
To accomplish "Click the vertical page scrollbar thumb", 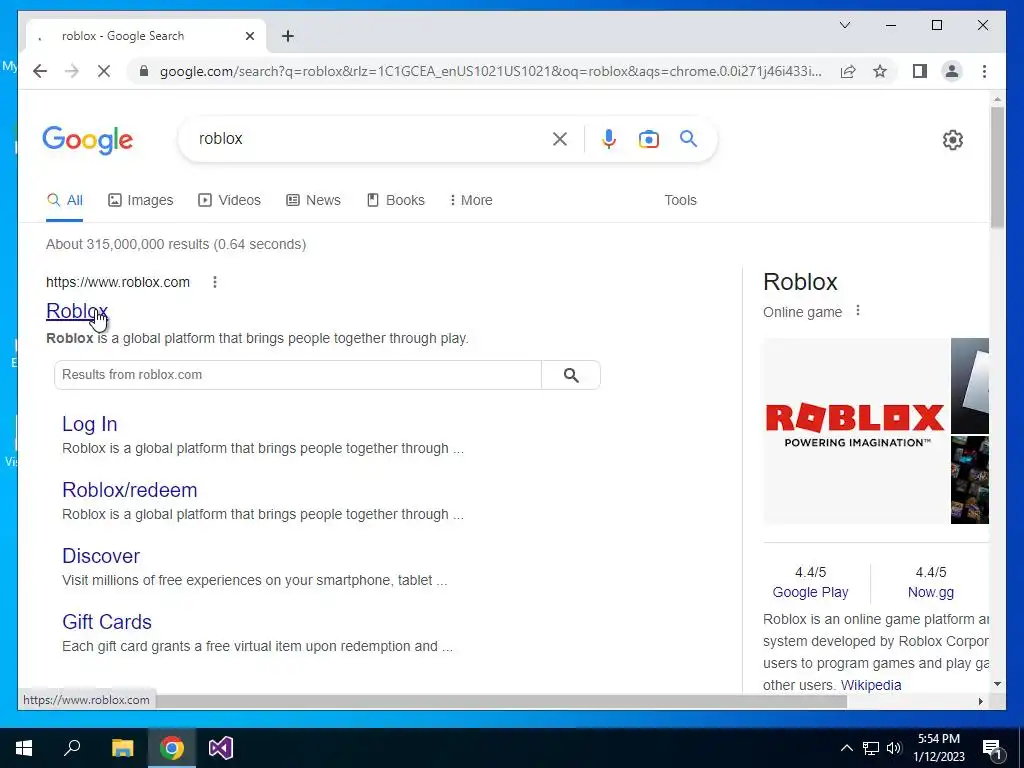I will tap(997, 167).
